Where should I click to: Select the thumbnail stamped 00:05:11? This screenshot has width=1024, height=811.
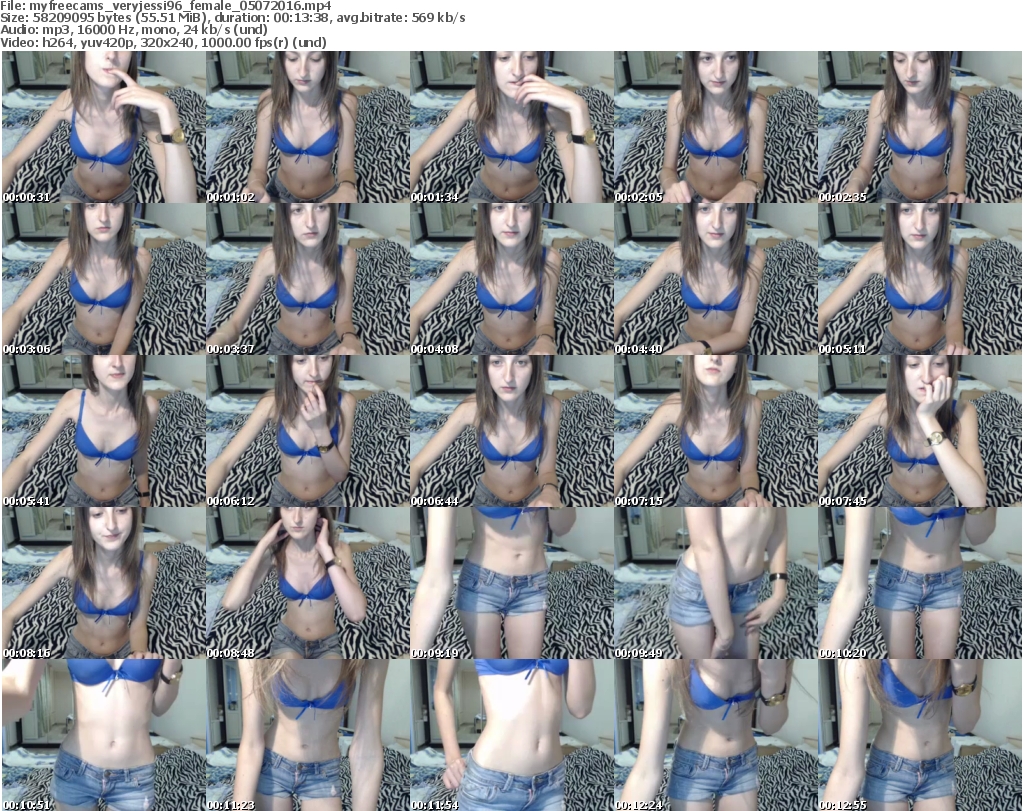click(x=920, y=279)
